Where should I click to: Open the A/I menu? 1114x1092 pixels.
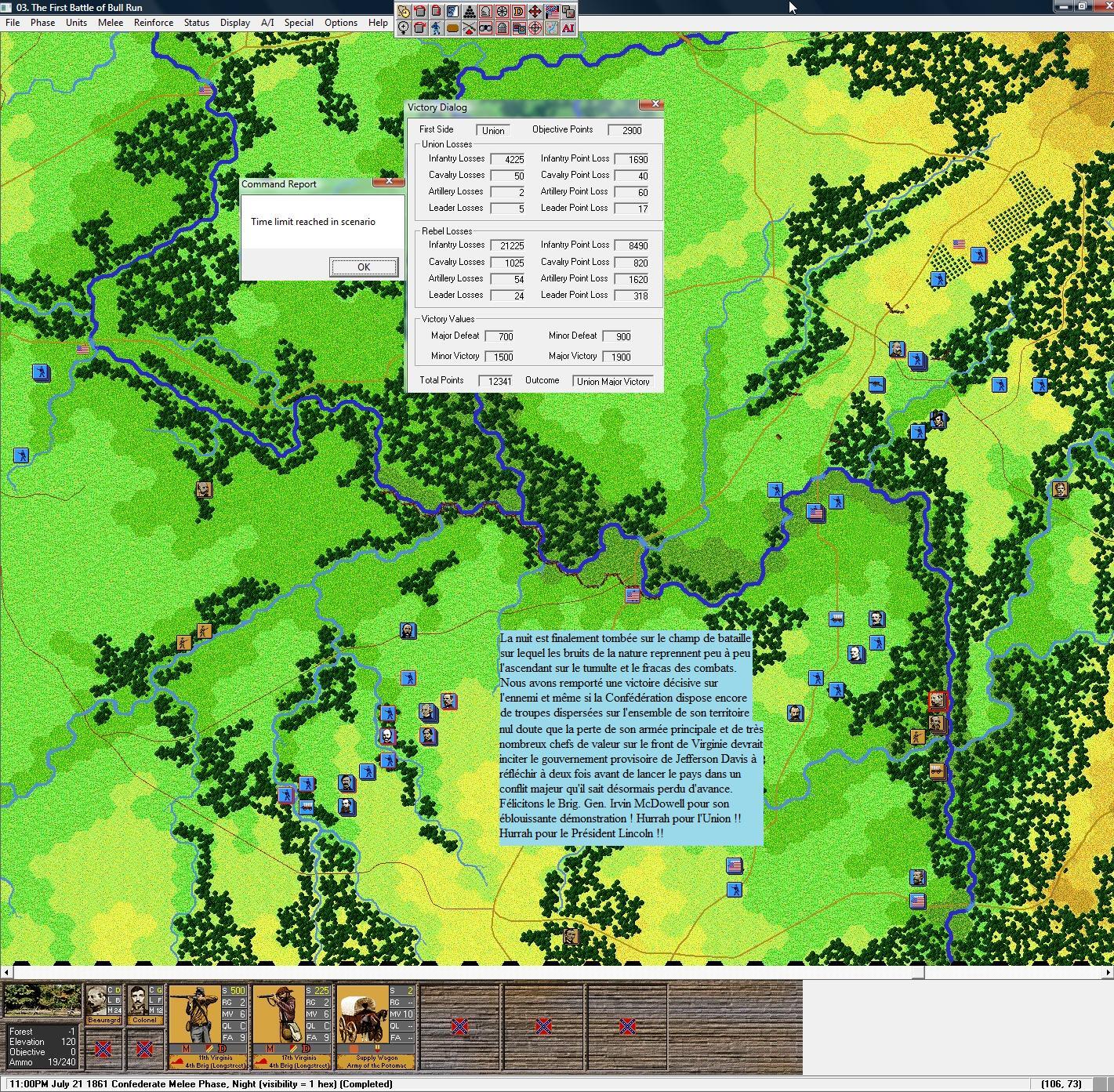pyautogui.click(x=267, y=23)
